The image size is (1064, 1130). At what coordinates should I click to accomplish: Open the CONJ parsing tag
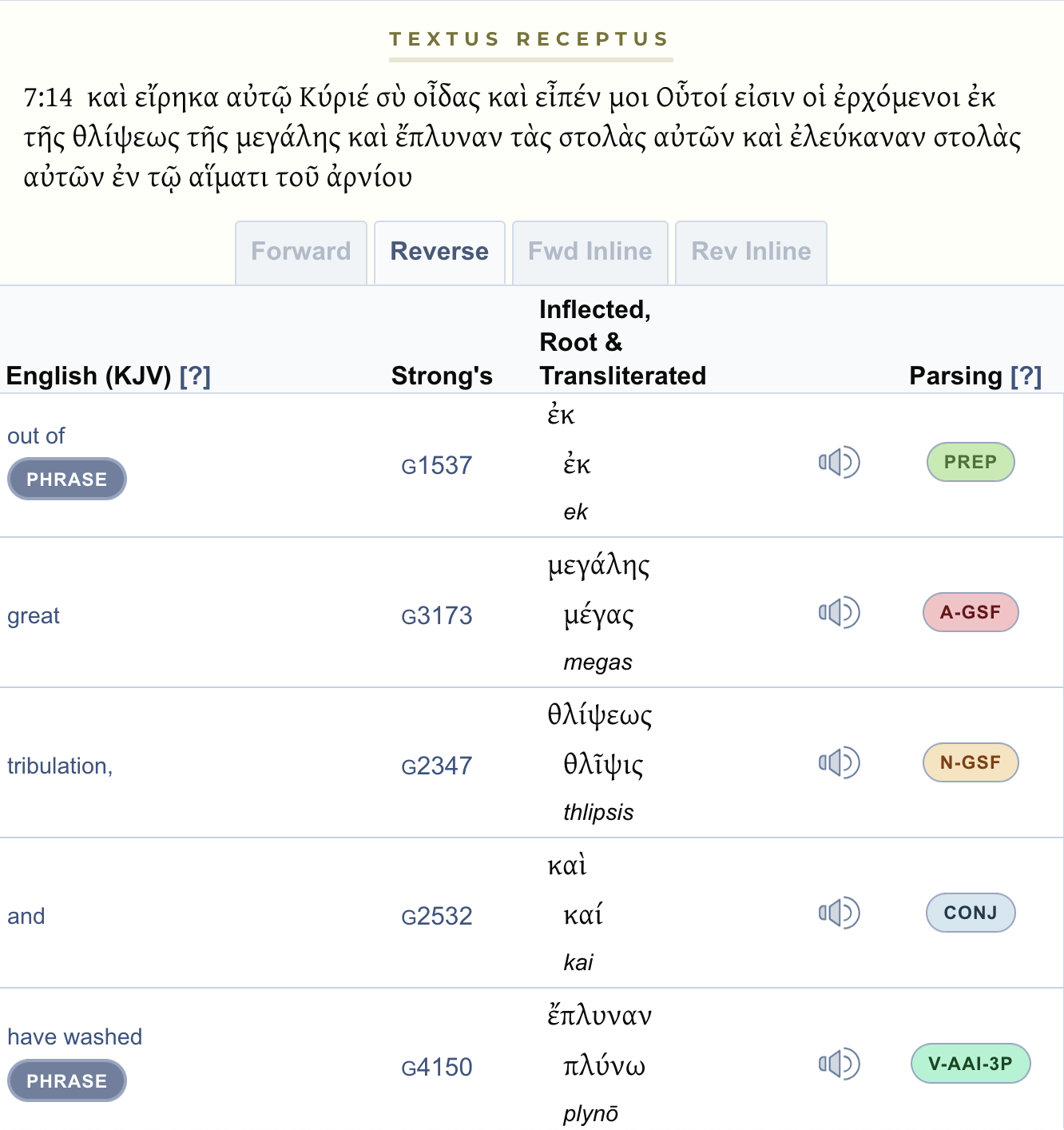click(971, 913)
